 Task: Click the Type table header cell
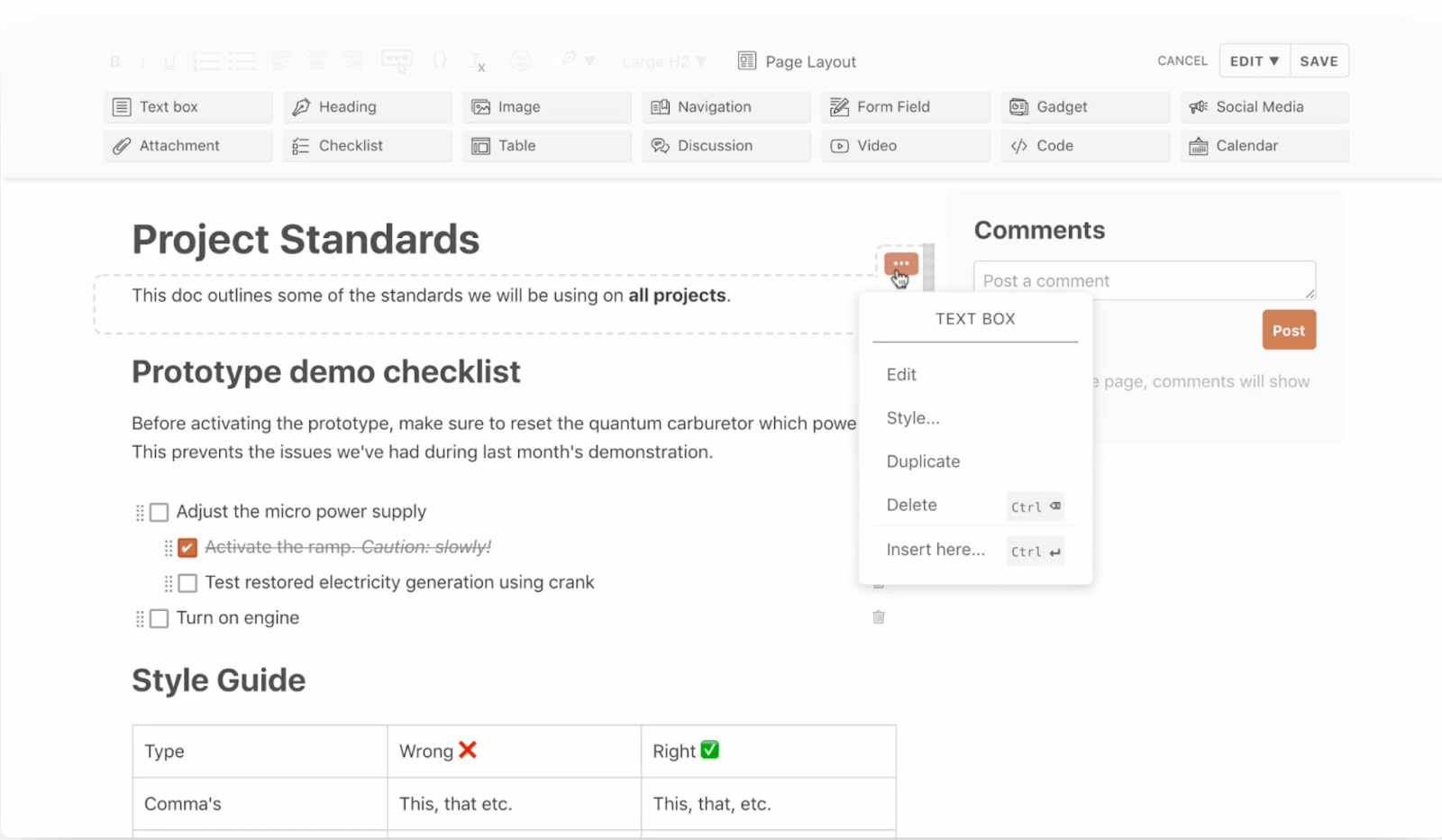[x=260, y=752]
